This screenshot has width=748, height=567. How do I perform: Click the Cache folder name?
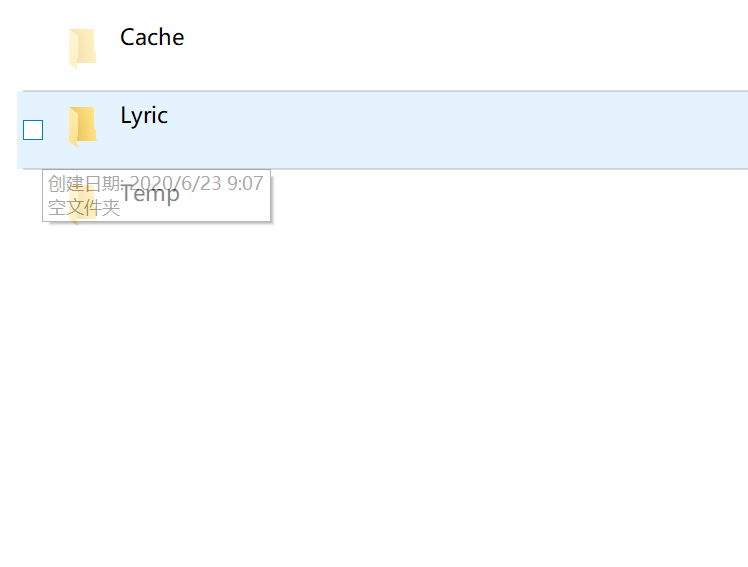[x=152, y=37]
